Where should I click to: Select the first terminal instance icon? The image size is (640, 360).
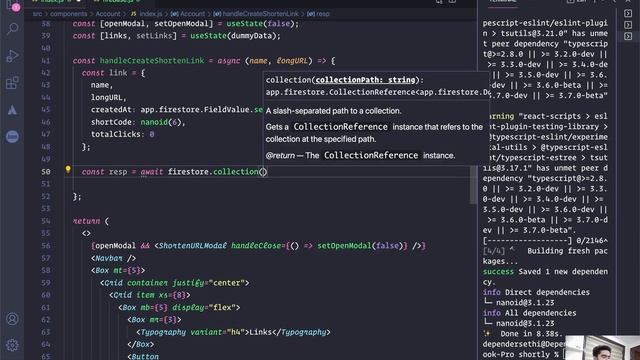(x=628, y=13)
